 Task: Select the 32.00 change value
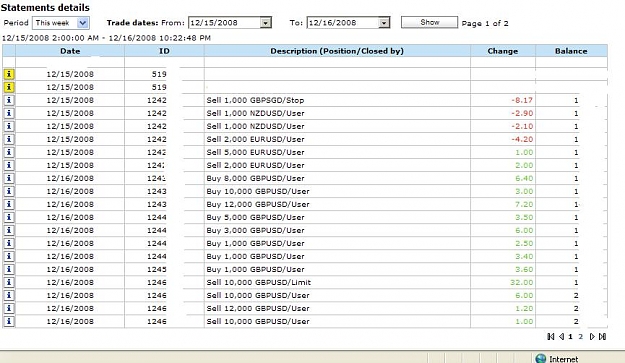[521, 283]
